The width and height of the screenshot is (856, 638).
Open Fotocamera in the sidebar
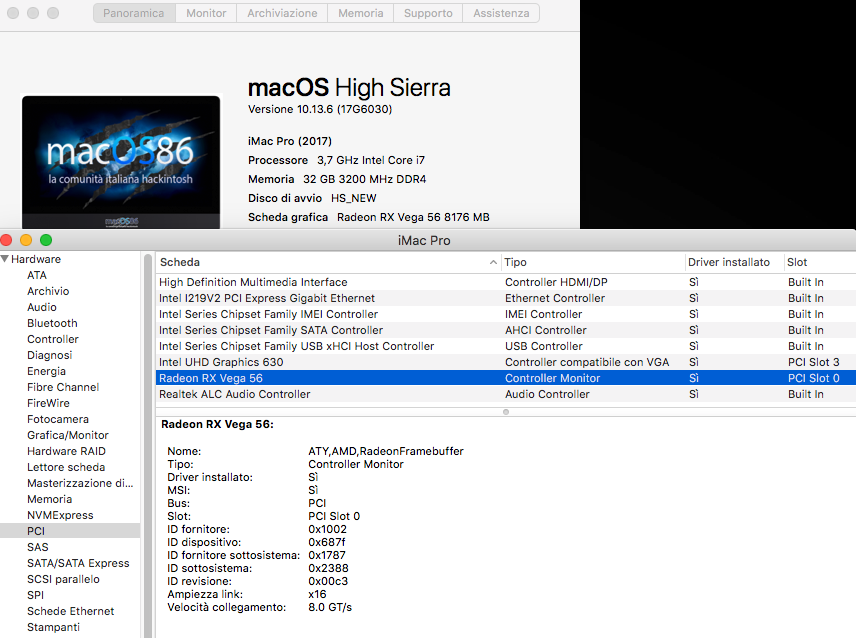58,419
